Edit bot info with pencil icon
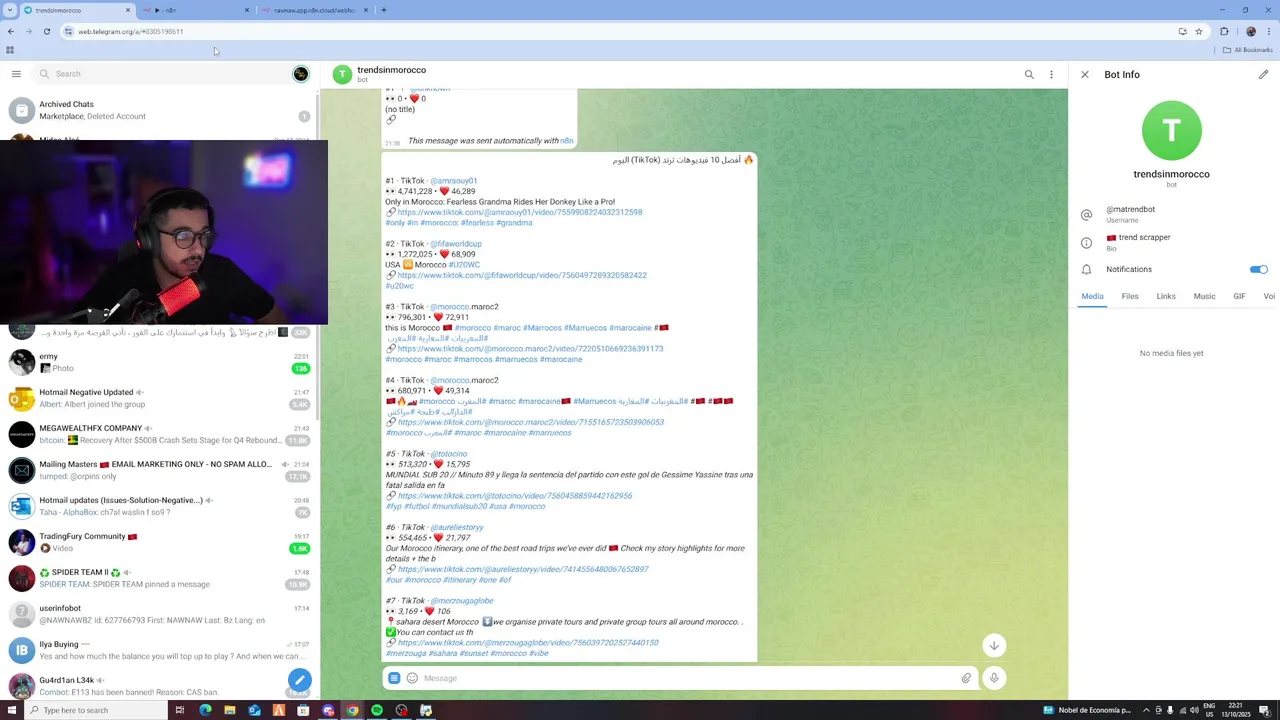 (x=1263, y=74)
